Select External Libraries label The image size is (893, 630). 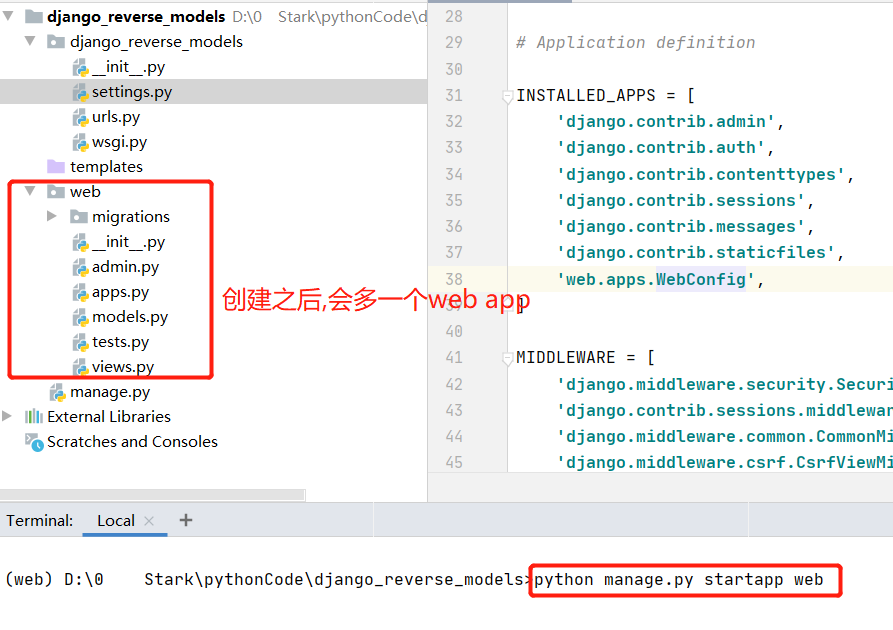click(x=109, y=416)
